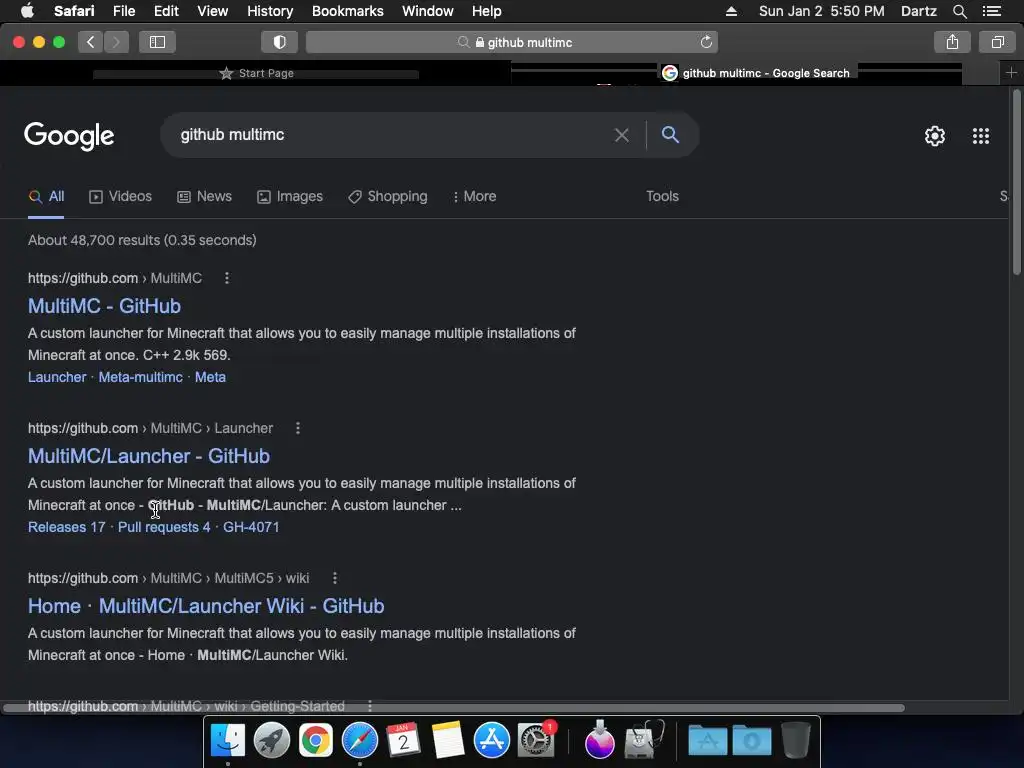The image size is (1024, 768).
Task: Open the Control Center list icon
Action: click(992, 11)
